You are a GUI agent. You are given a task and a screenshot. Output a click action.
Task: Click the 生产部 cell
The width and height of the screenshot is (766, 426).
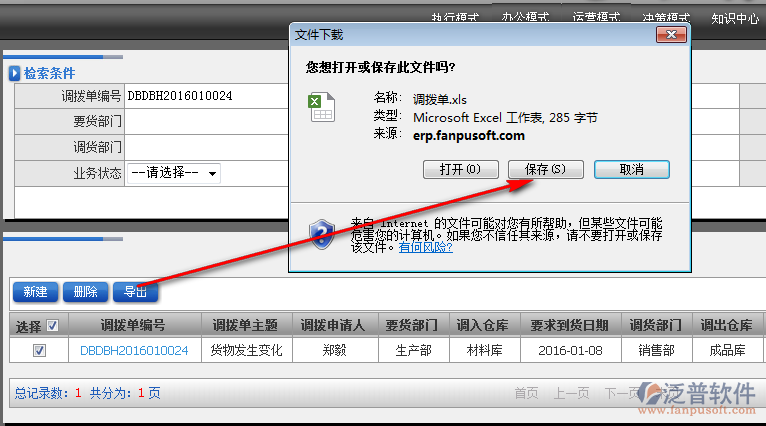point(414,350)
